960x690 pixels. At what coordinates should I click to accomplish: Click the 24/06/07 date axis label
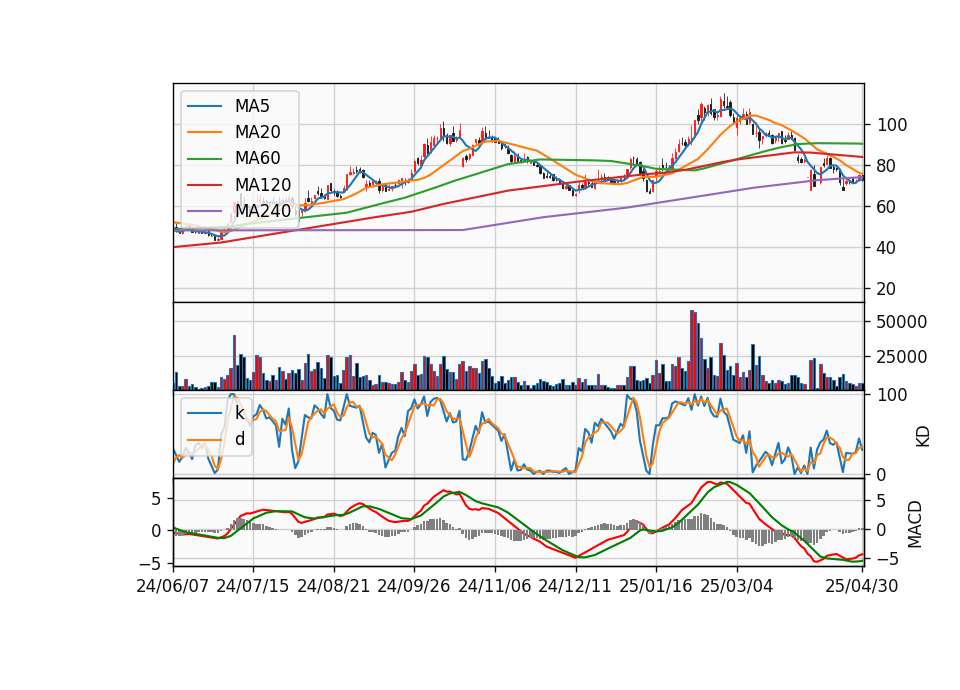[173, 586]
